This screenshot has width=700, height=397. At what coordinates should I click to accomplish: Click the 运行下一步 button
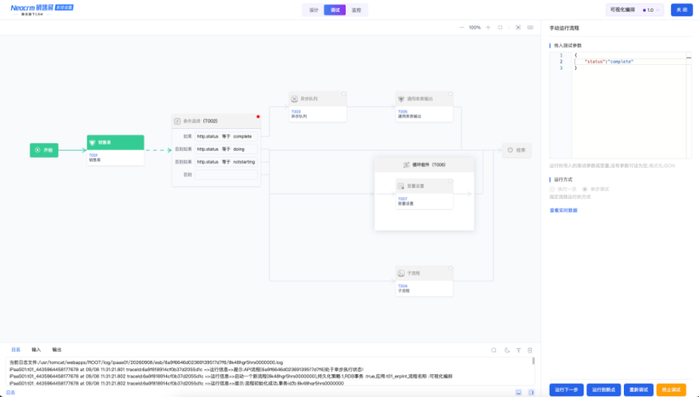566,390
